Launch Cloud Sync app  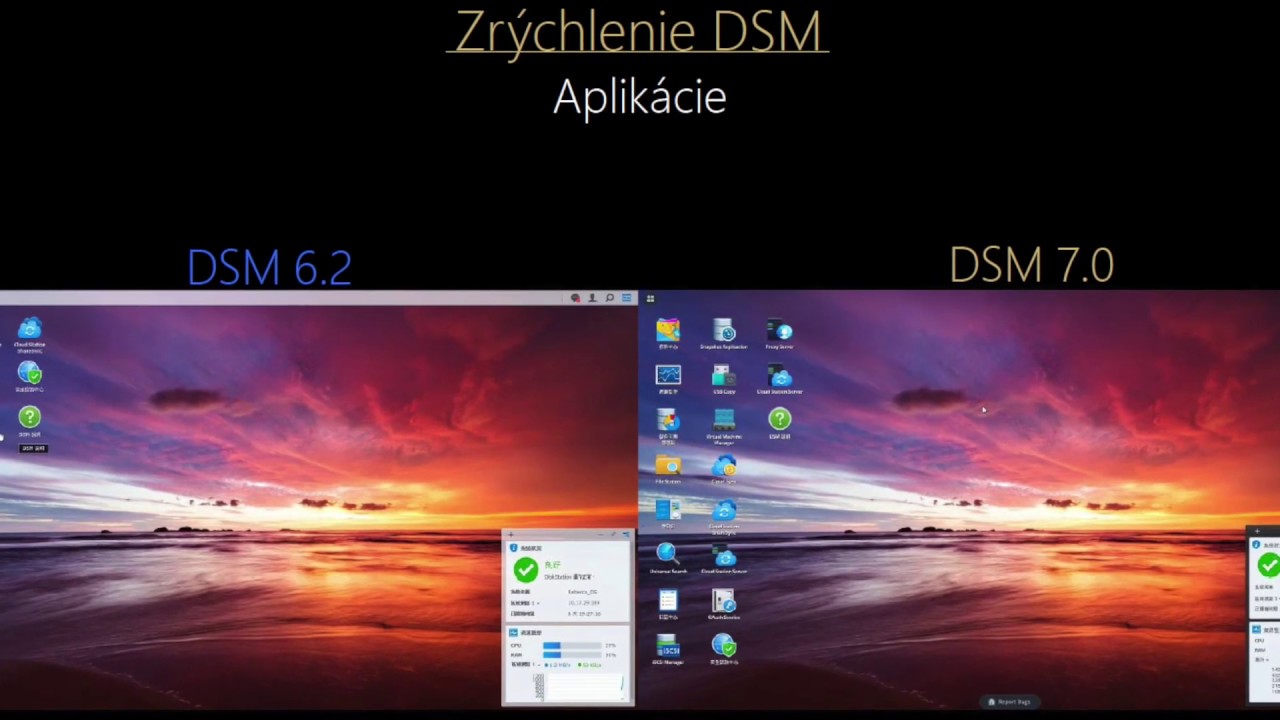pyautogui.click(x=724, y=465)
